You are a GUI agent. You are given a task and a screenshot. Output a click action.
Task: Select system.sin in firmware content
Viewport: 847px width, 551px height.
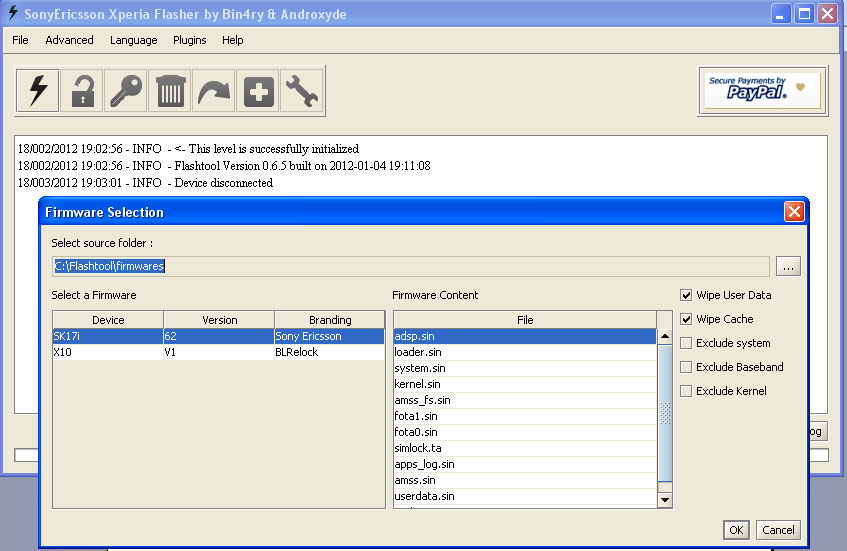click(525, 368)
